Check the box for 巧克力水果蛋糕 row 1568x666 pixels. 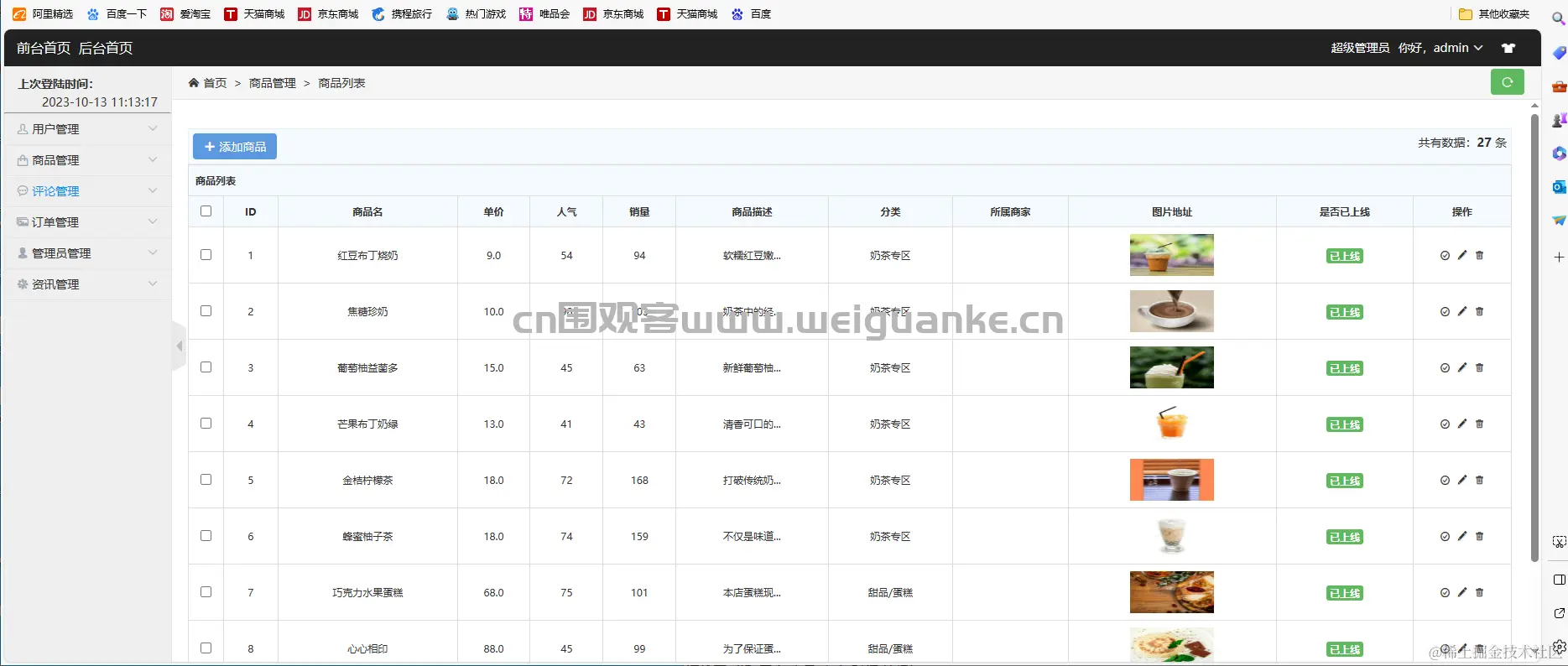(x=206, y=592)
